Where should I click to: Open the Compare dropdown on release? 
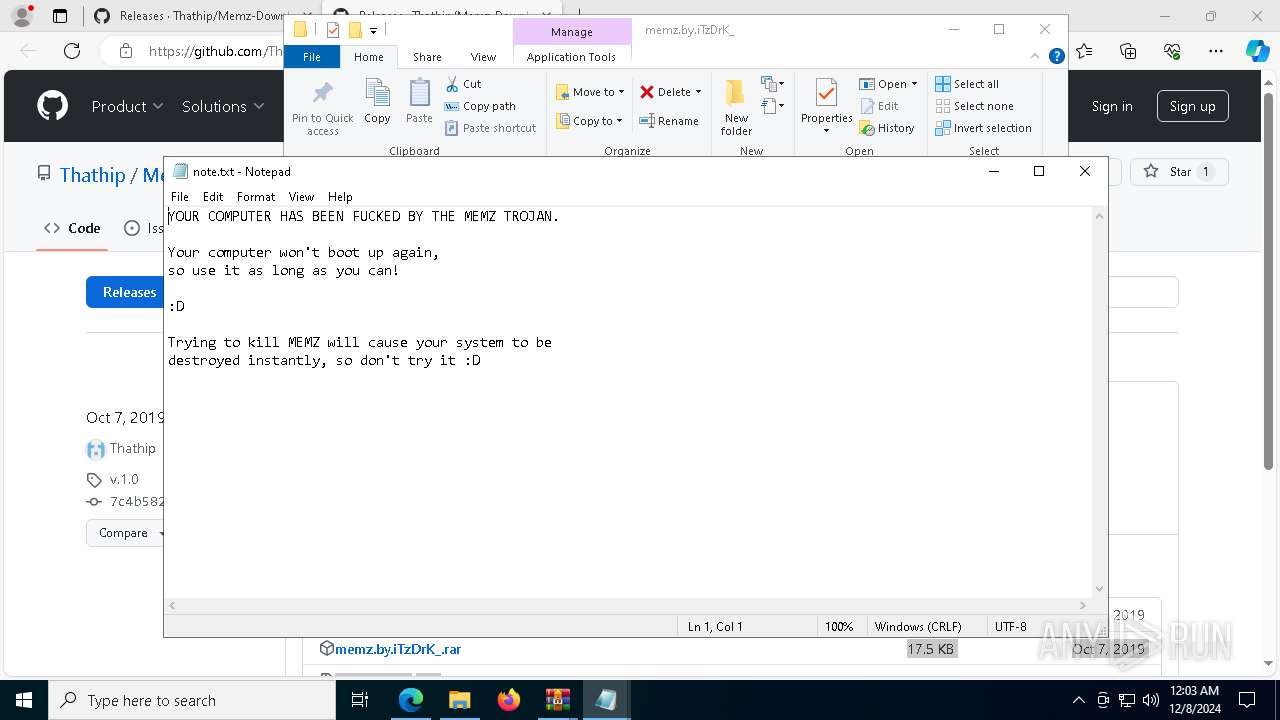125,533
